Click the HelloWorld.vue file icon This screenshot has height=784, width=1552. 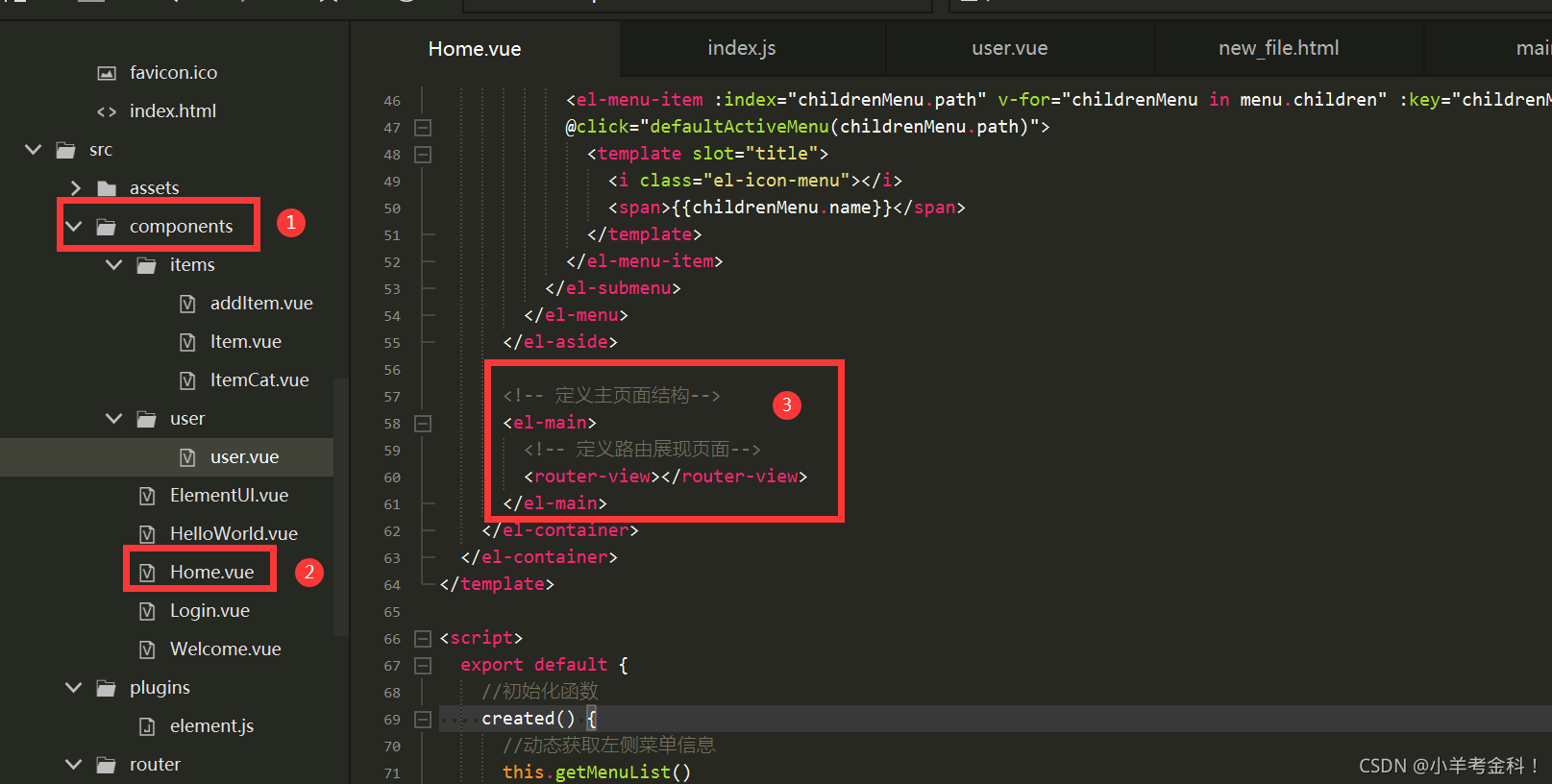(x=147, y=534)
